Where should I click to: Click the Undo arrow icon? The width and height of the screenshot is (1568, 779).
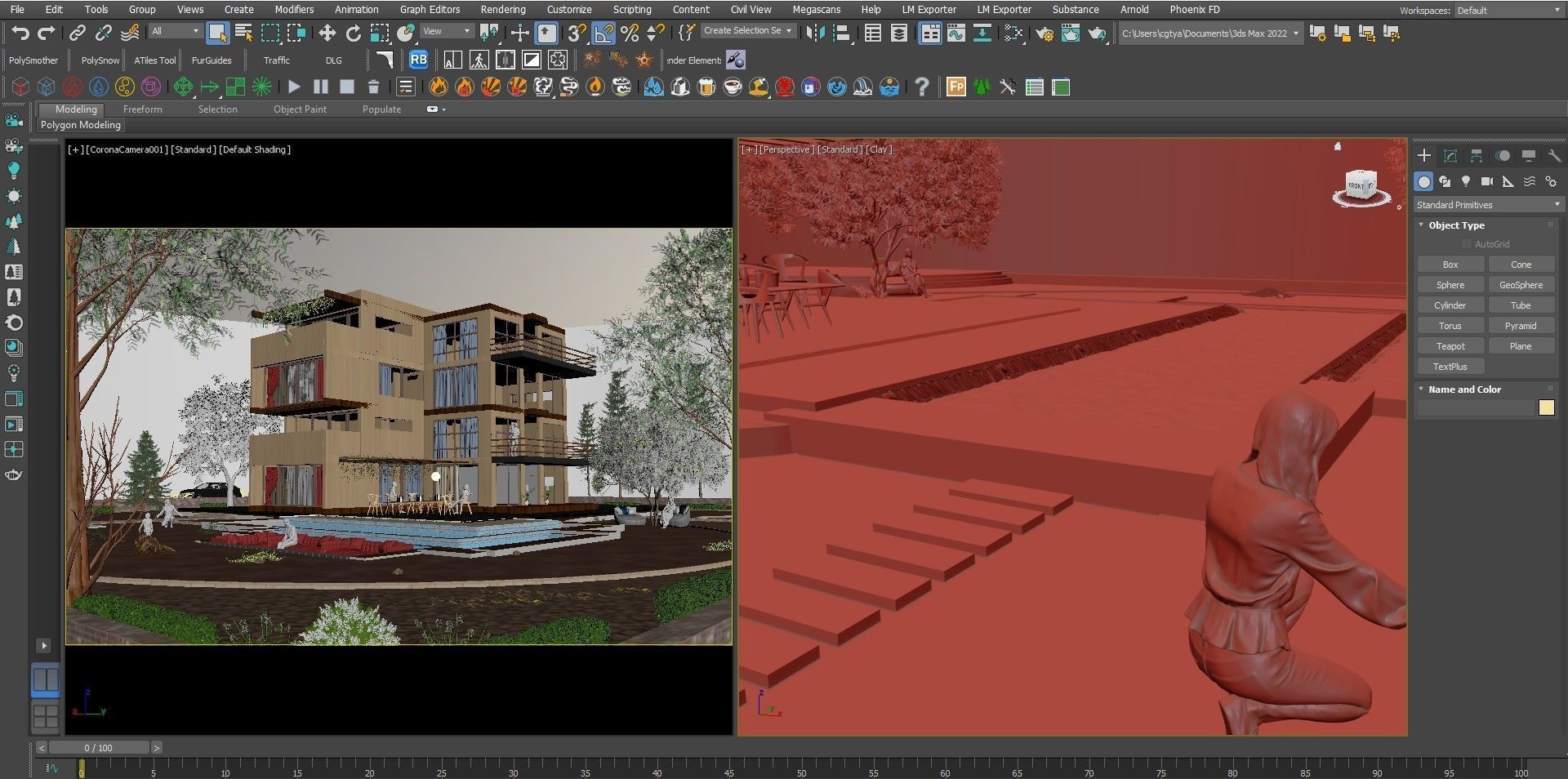(20, 33)
